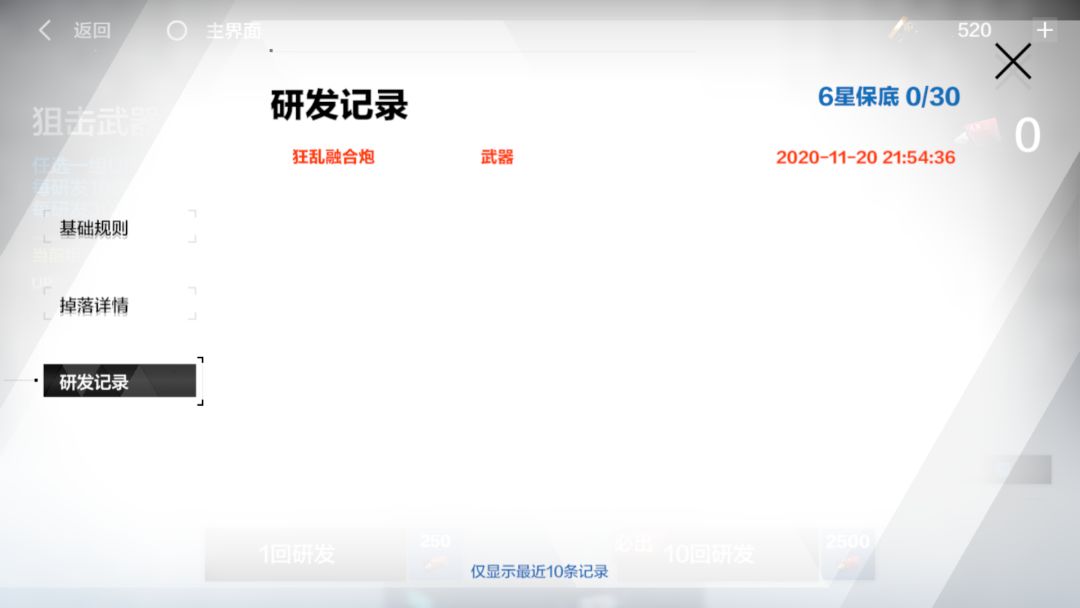1080x608 pixels.
Task: Select the 研发记录 tab
Action: [120, 381]
